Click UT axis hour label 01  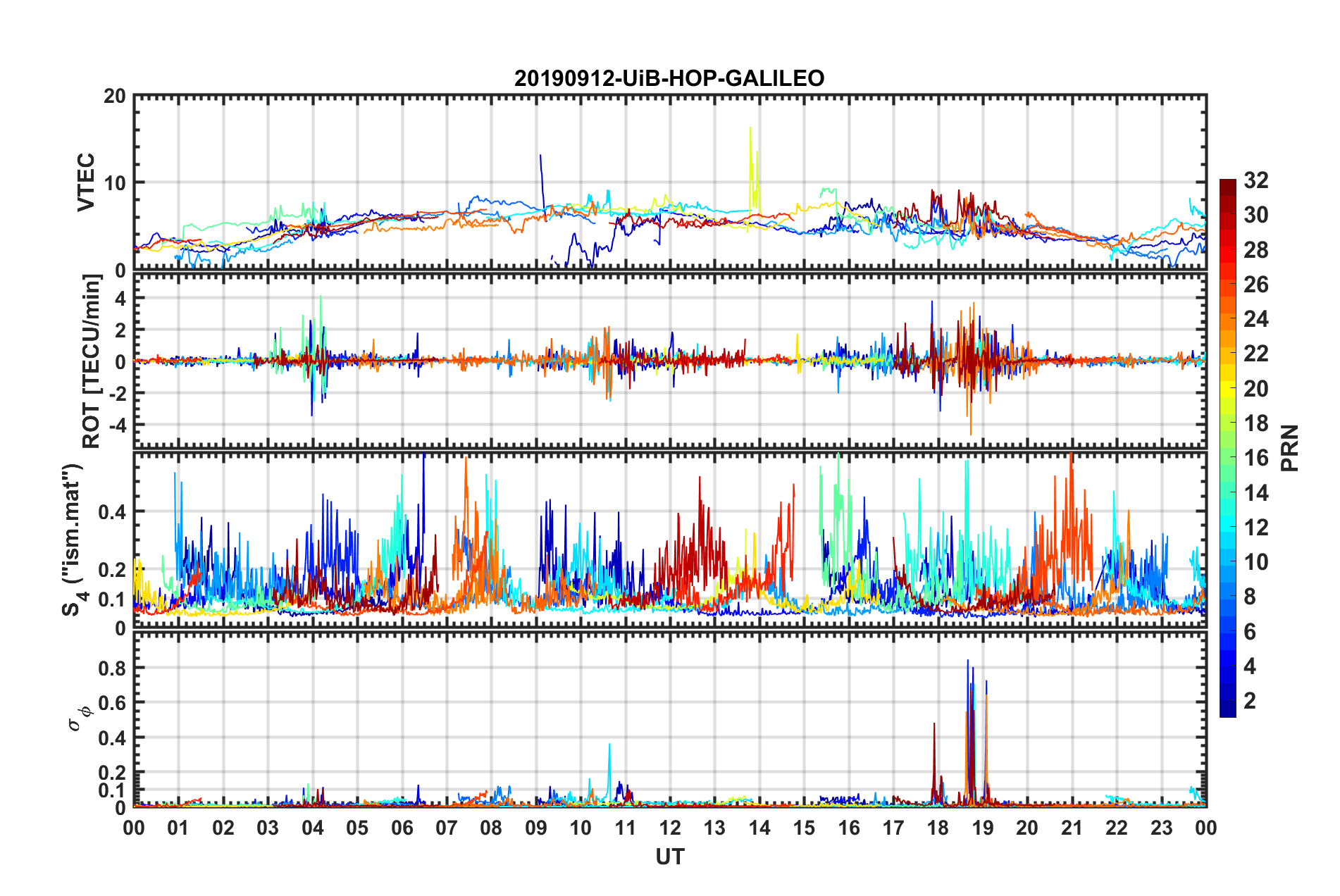tap(178, 828)
